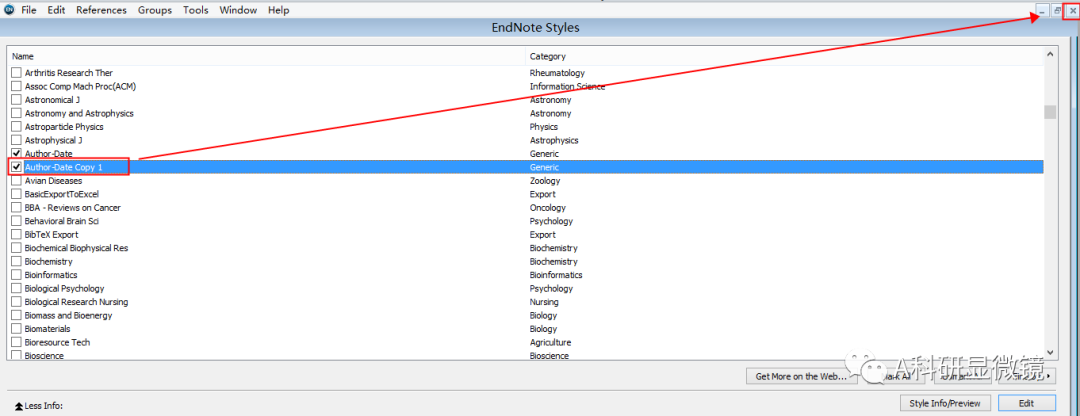Screen dimensions: 1080x416
Task: Select the Biological Psychology style name
Action: pyautogui.click(x=65, y=289)
